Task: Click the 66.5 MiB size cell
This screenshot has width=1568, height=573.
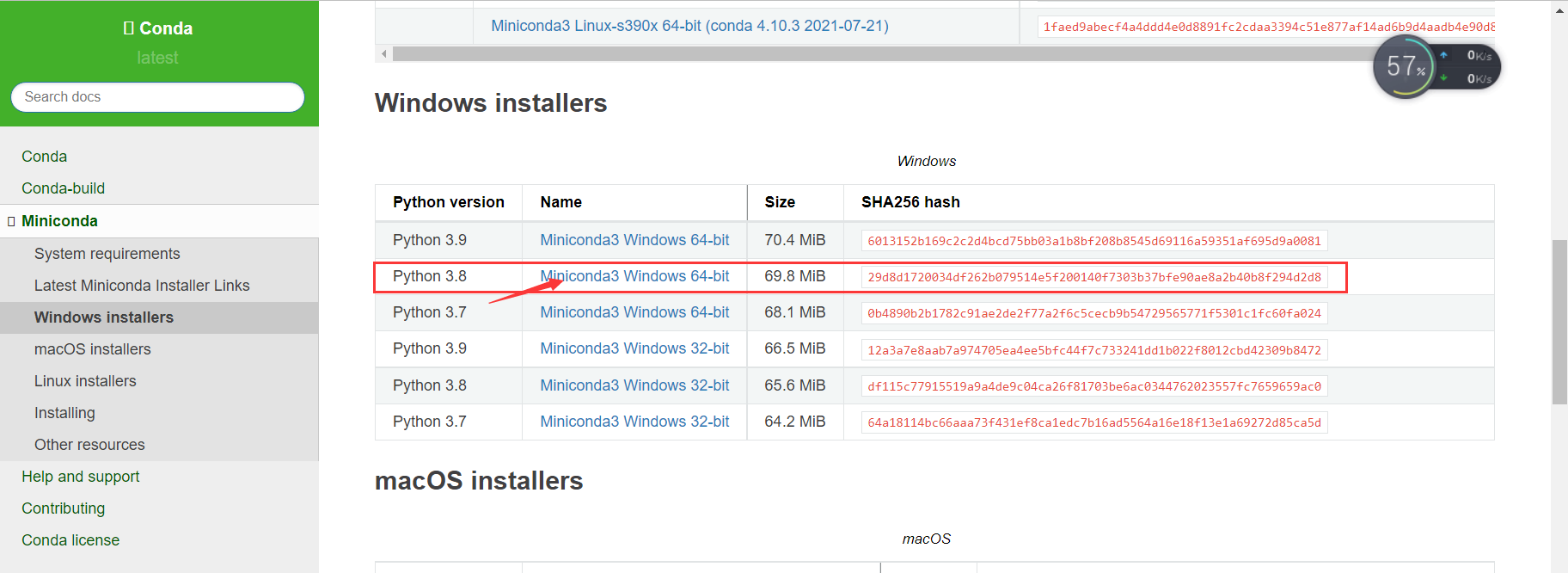Action: (x=795, y=348)
